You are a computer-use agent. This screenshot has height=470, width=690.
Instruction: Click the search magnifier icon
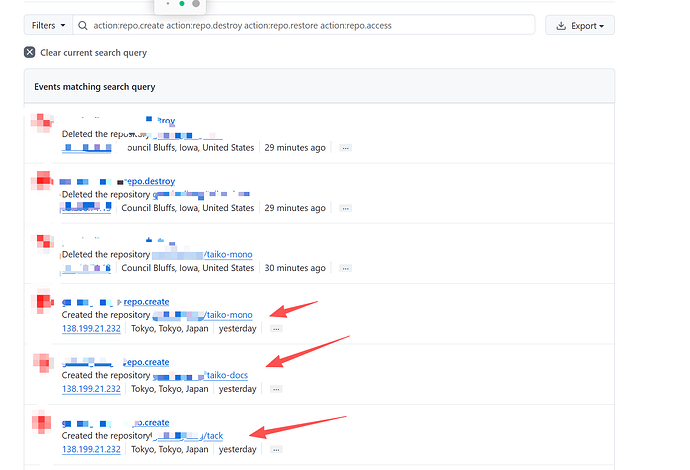tap(83, 26)
